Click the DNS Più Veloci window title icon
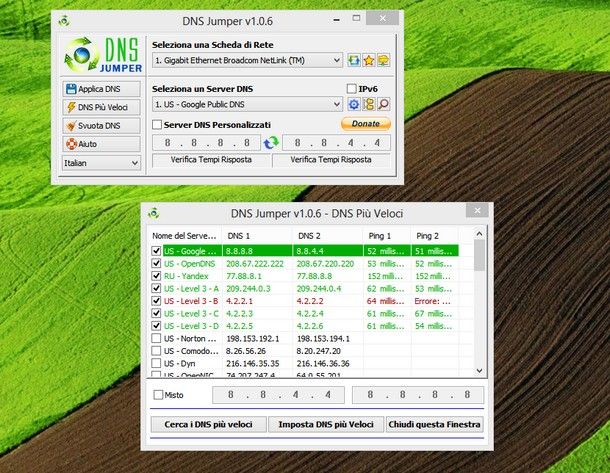This screenshot has height=473, width=610. 154,213
